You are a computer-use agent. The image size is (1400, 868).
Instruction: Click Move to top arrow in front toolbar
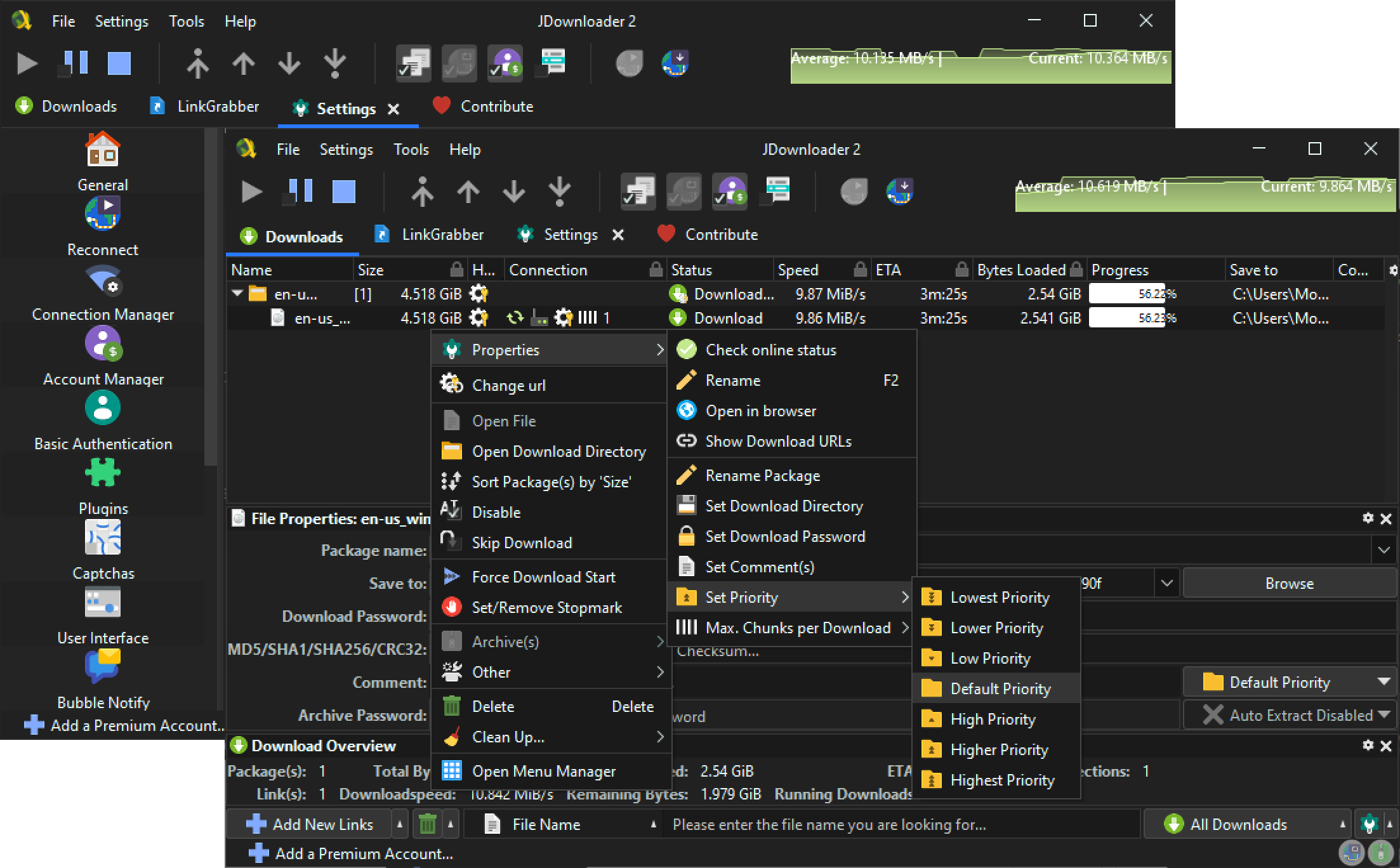coord(422,192)
